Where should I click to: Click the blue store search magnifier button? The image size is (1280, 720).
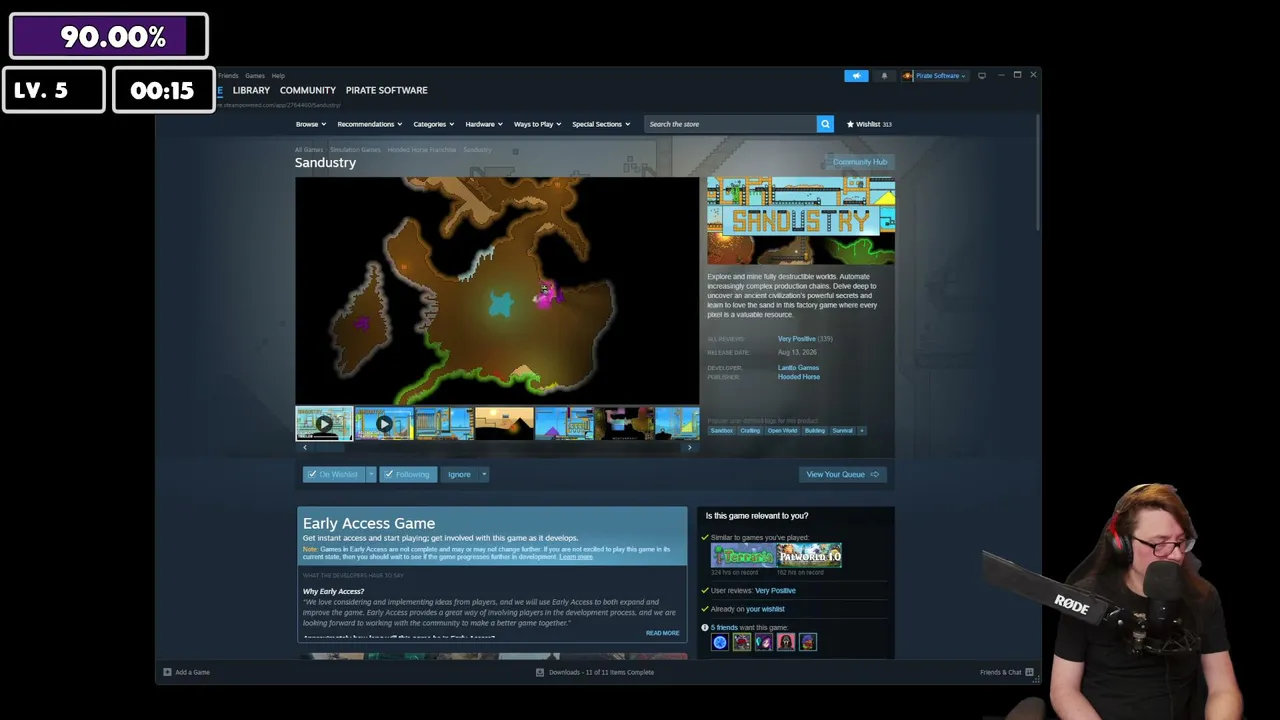click(x=825, y=124)
